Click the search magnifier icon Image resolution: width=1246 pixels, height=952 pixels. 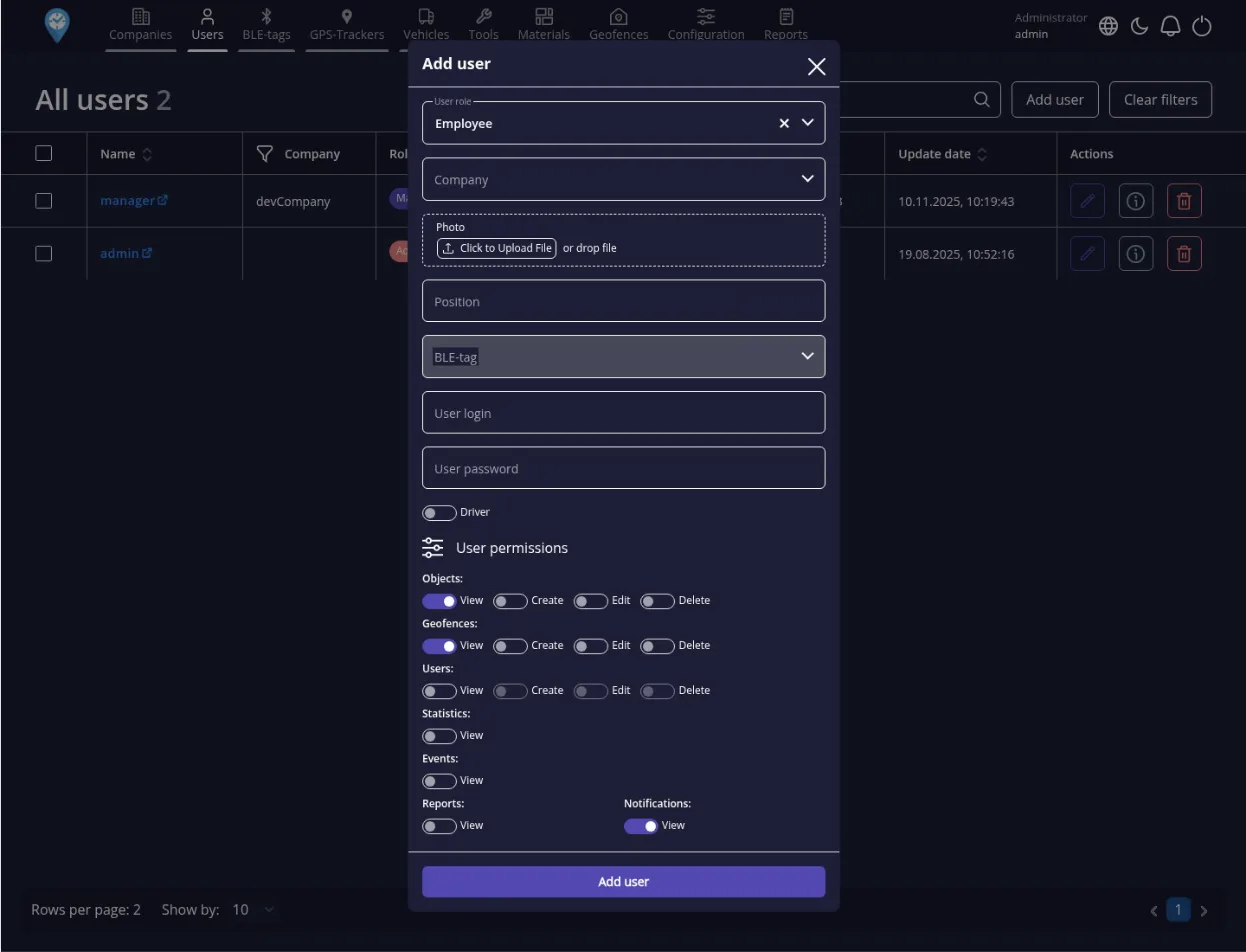982,99
